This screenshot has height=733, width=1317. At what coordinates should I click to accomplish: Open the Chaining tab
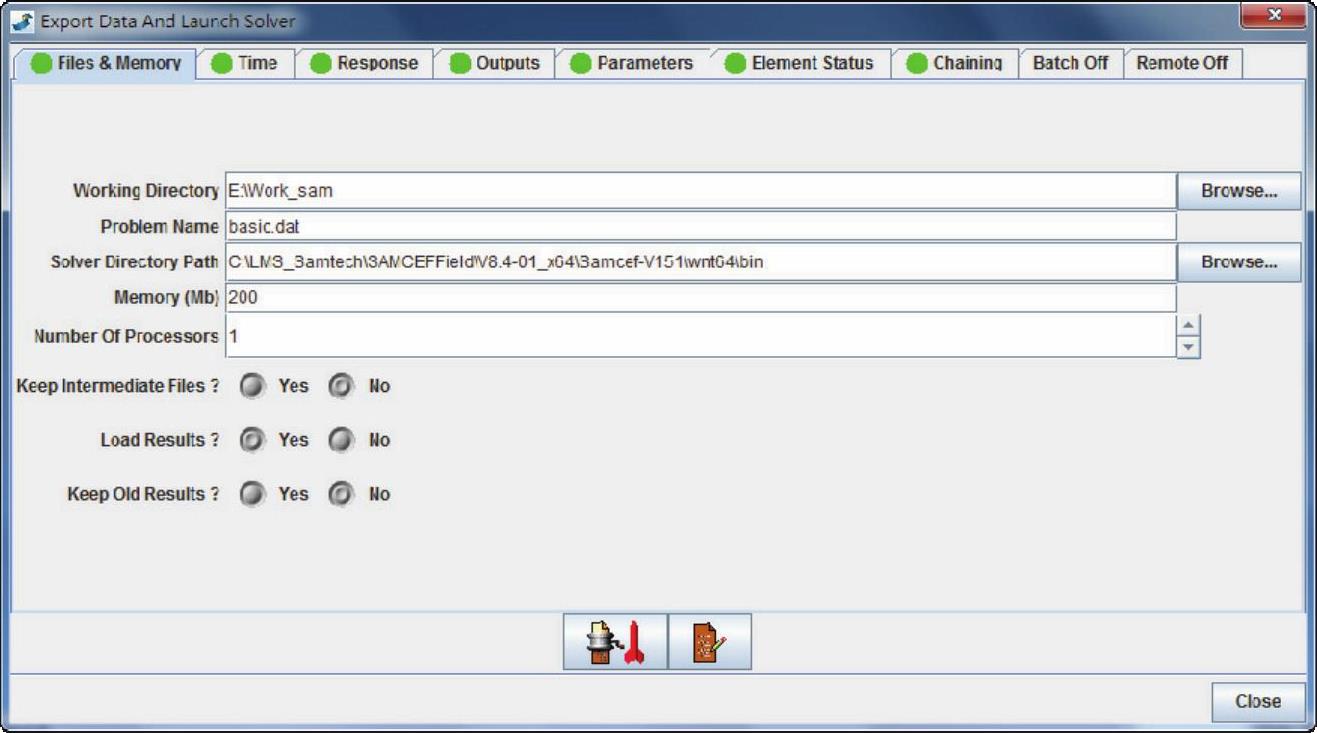(955, 63)
